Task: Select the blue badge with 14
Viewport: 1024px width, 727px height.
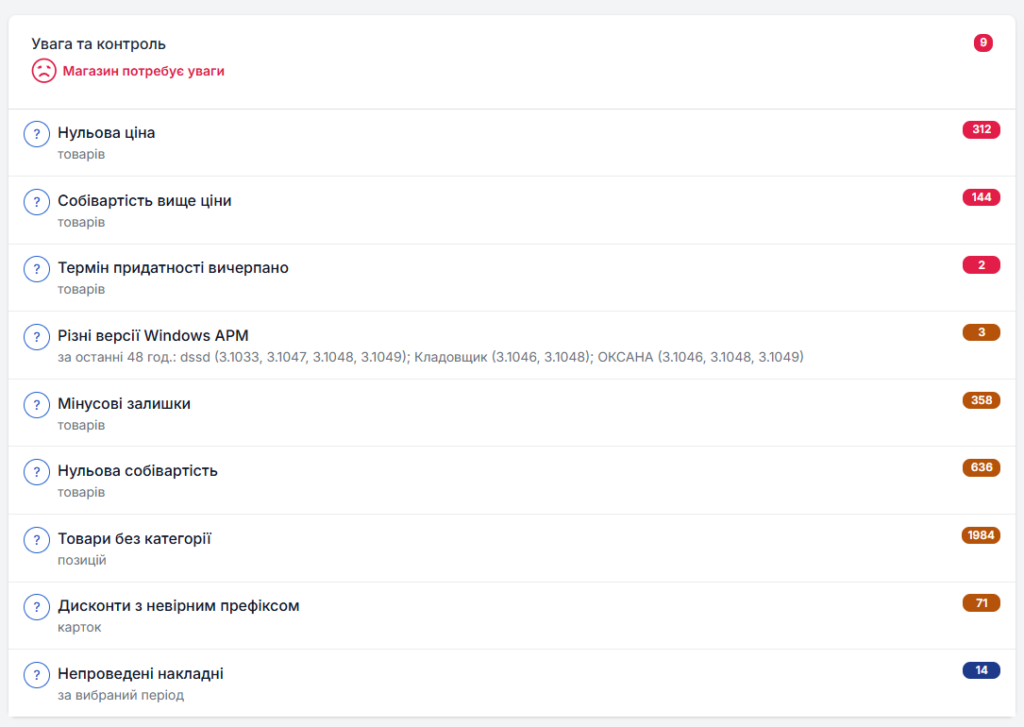Action: pos(981,670)
